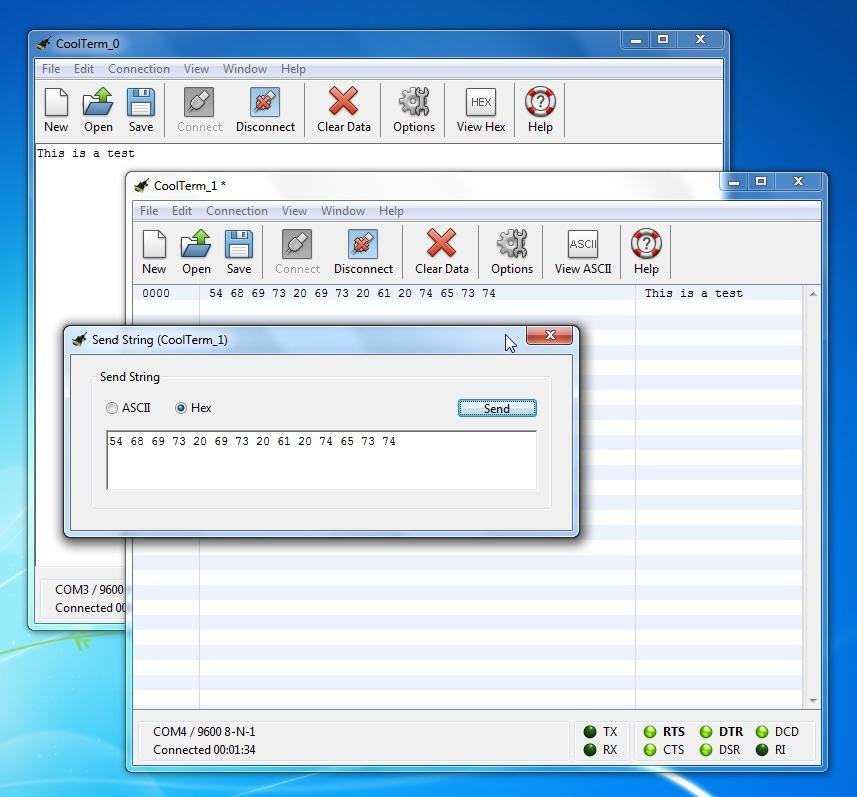Toggle the DTR status indicator
Image resolution: width=857 pixels, height=797 pixels.
coord(706,732)
